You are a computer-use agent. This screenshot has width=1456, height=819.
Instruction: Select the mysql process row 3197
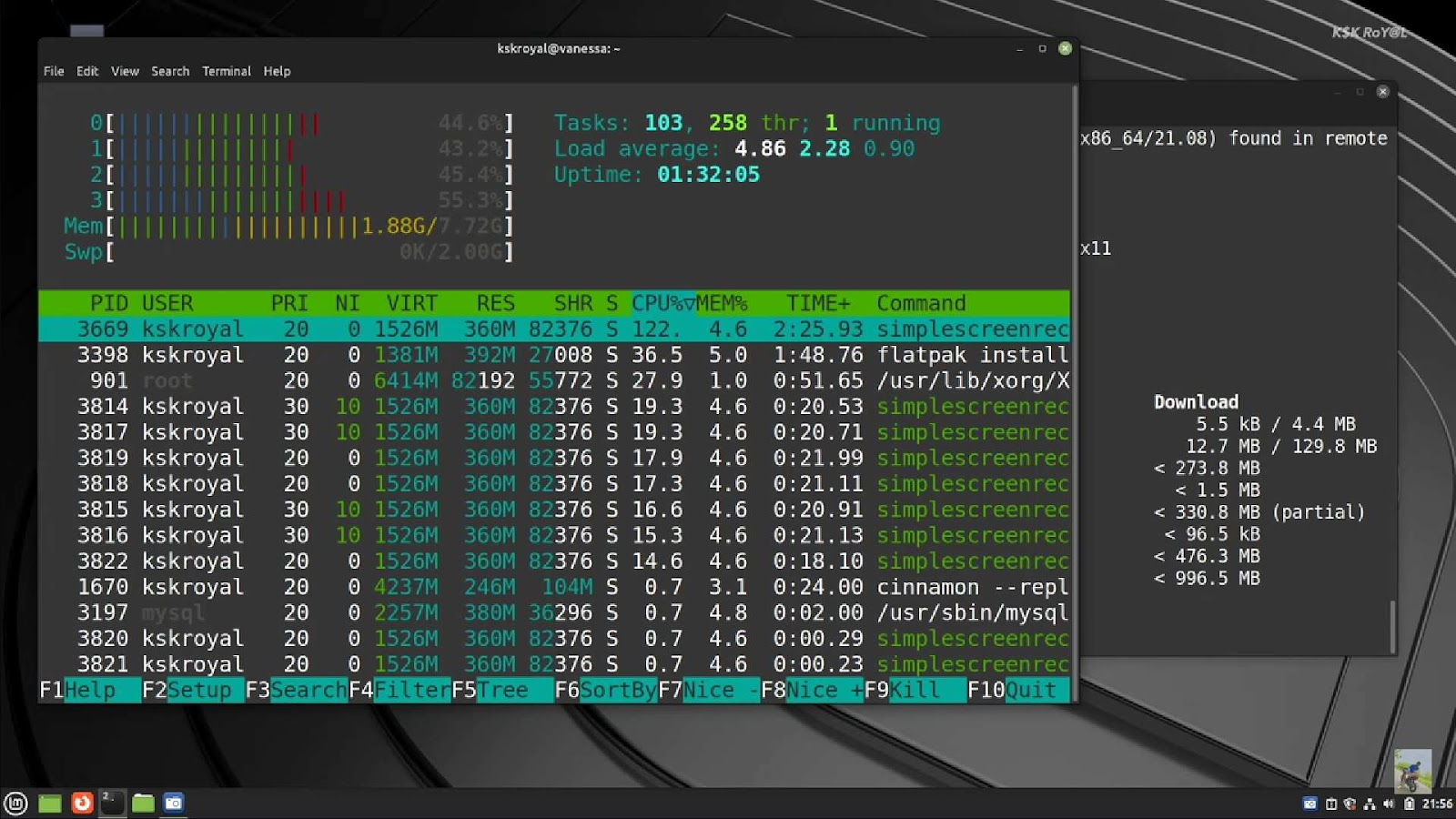(x=554, y=612)
